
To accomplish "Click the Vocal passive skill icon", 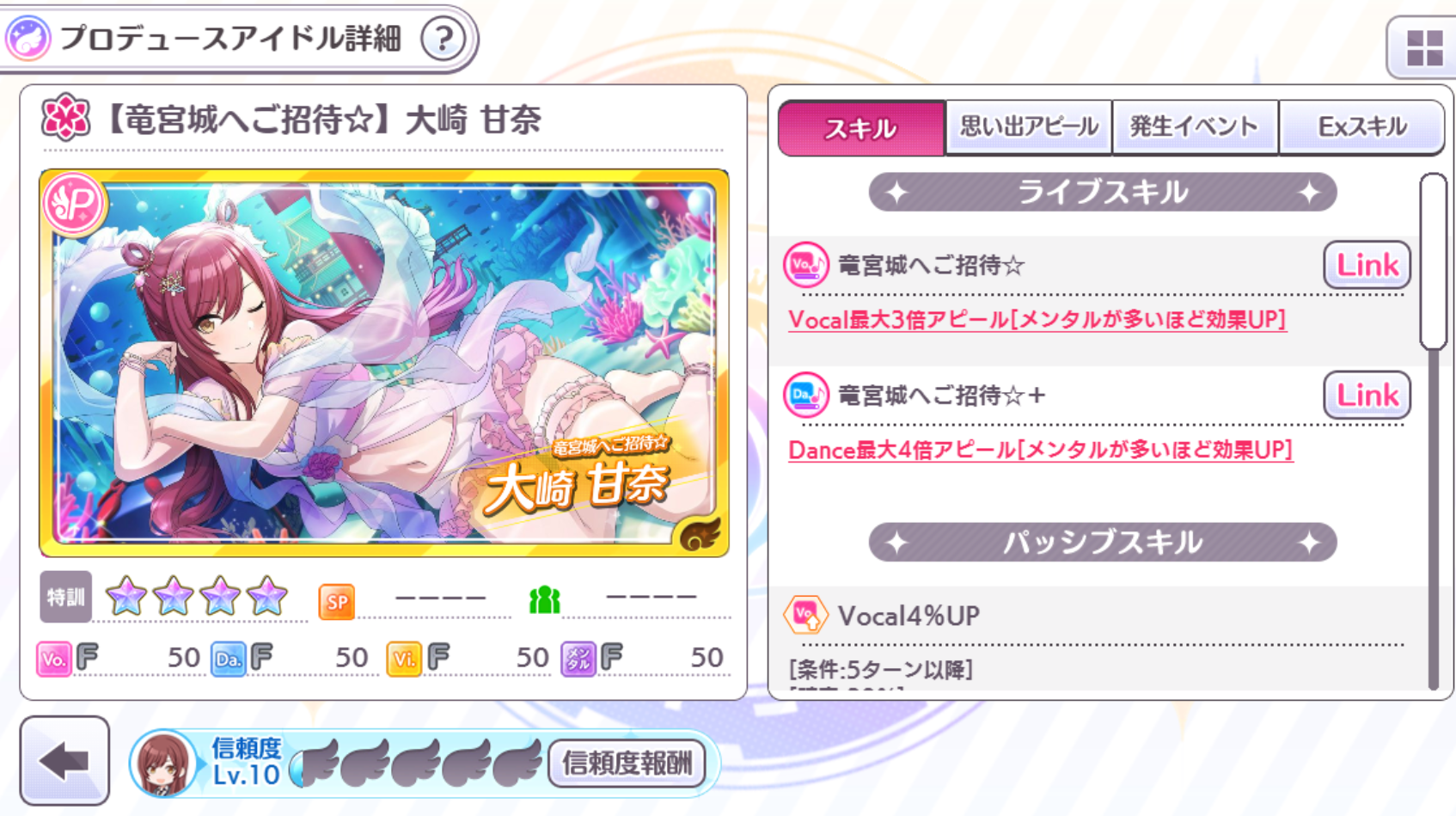I will point(805,615).
